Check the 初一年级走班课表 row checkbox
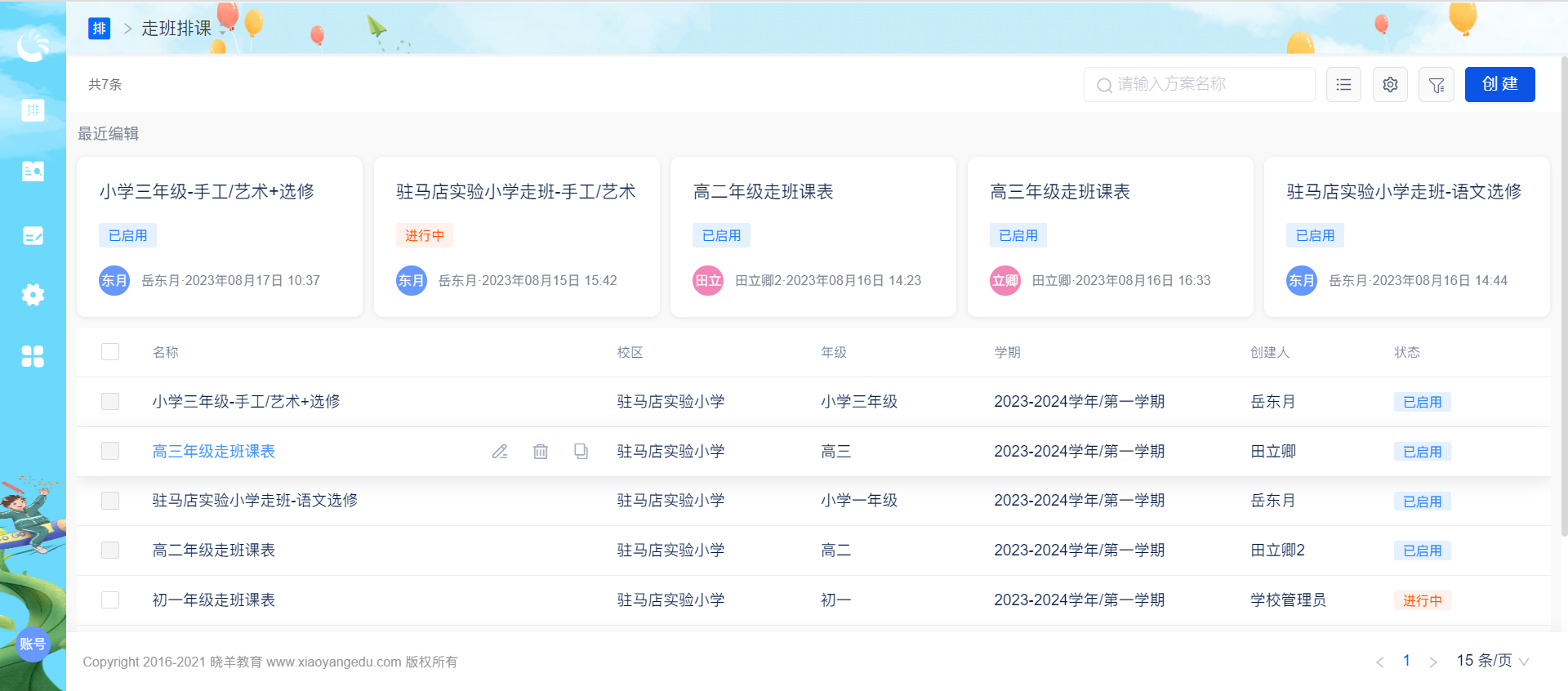The image size is (1568, 691). click(110, 600)
